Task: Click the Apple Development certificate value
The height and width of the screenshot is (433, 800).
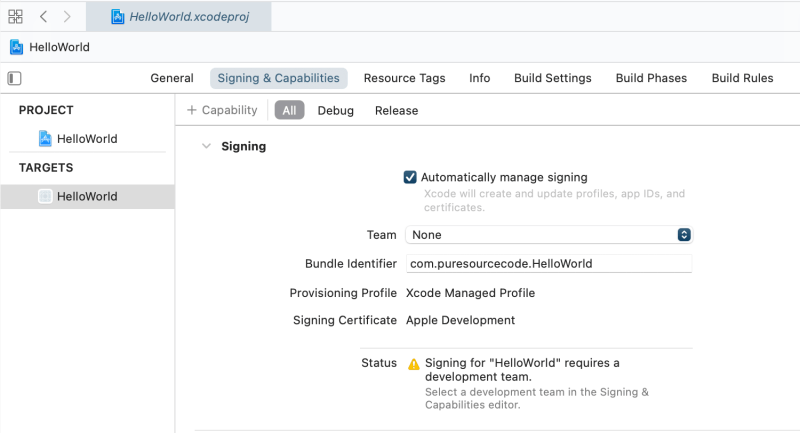Action: point(460,320)
